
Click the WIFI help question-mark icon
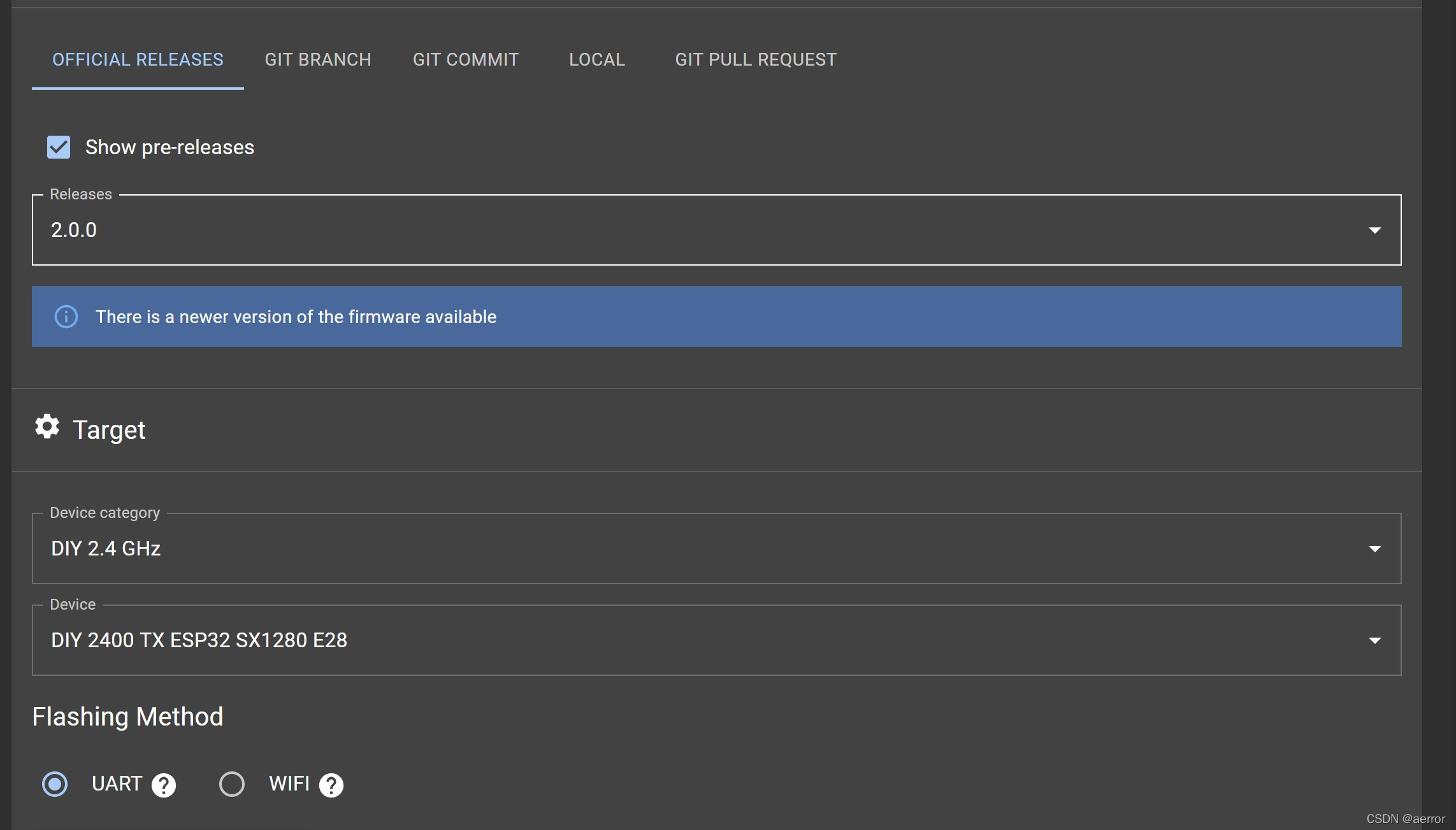click(x=331, y=785)
